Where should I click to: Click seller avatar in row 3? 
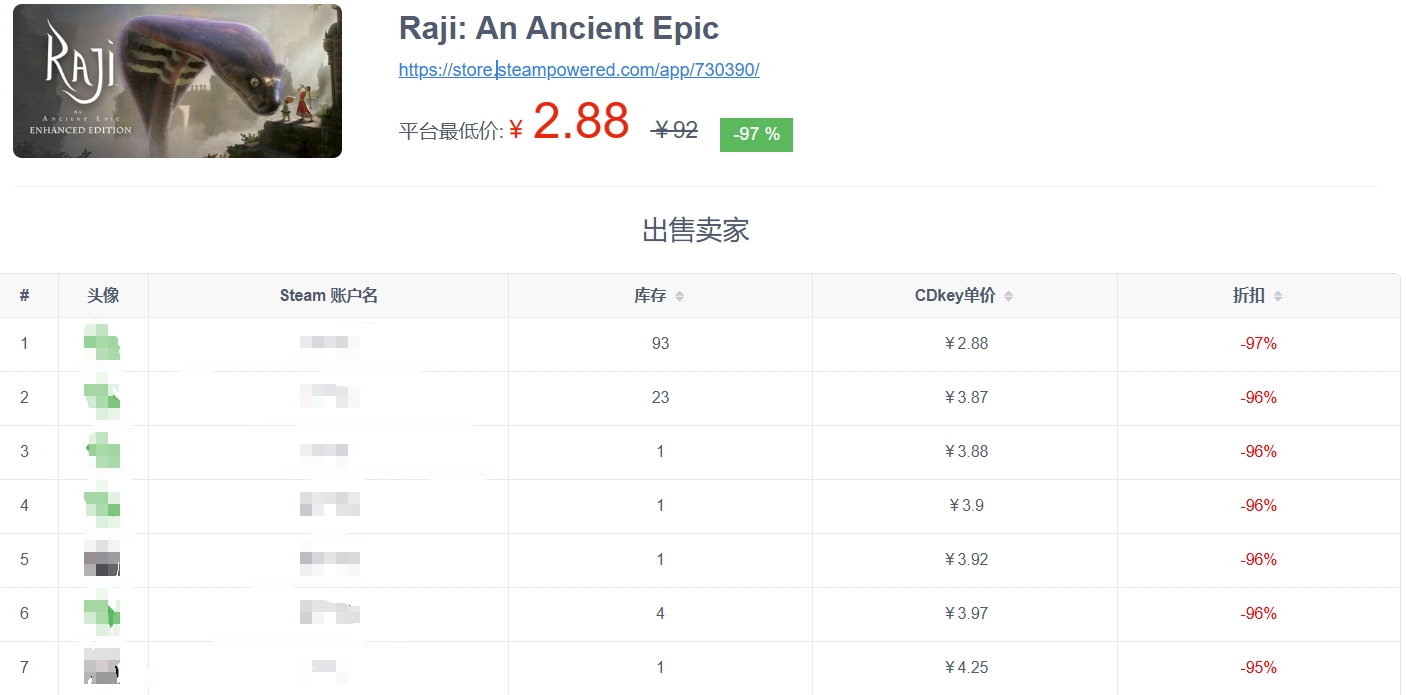point(102,451)
